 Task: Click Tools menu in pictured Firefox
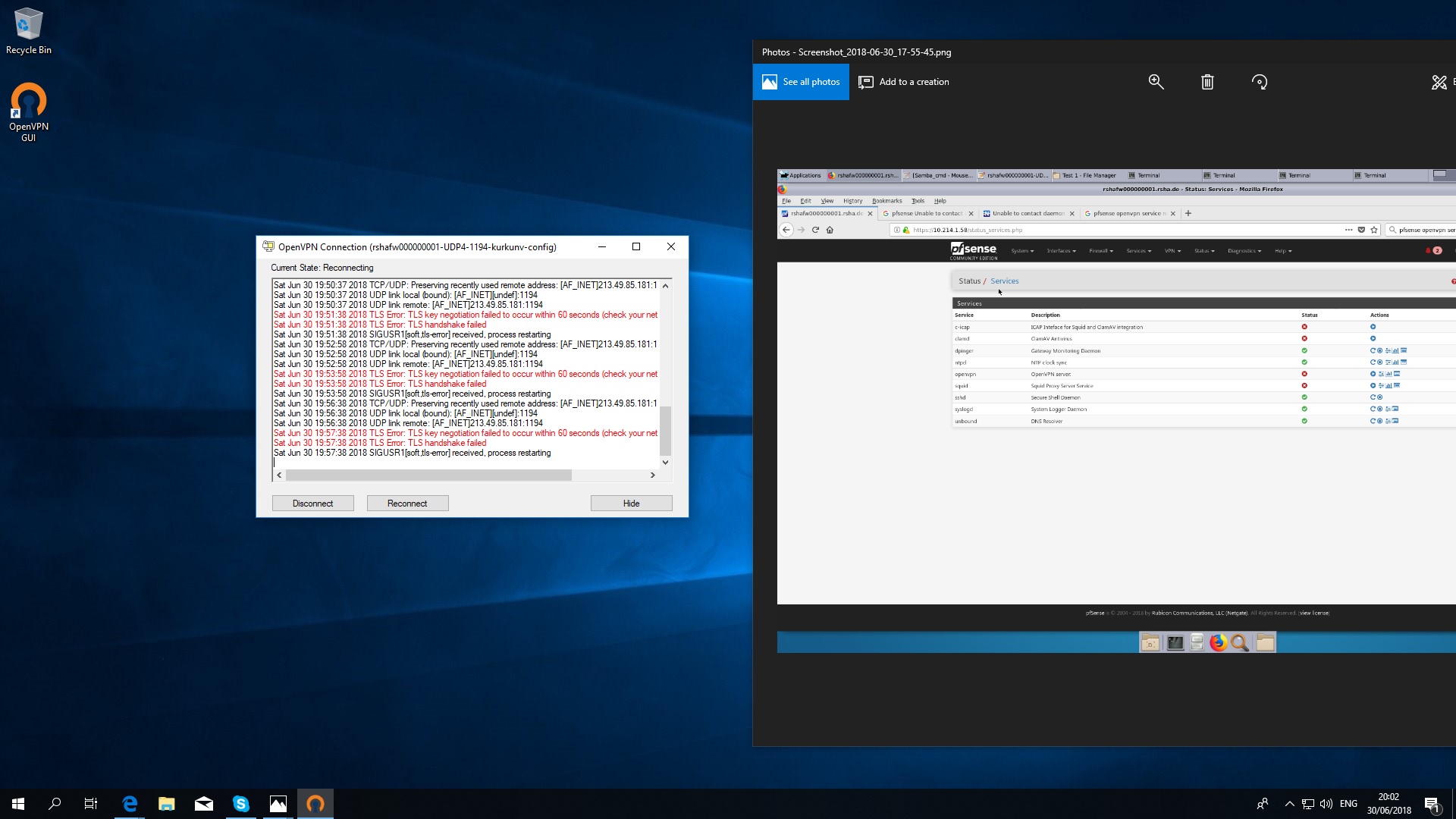click(x=918, y=201)
